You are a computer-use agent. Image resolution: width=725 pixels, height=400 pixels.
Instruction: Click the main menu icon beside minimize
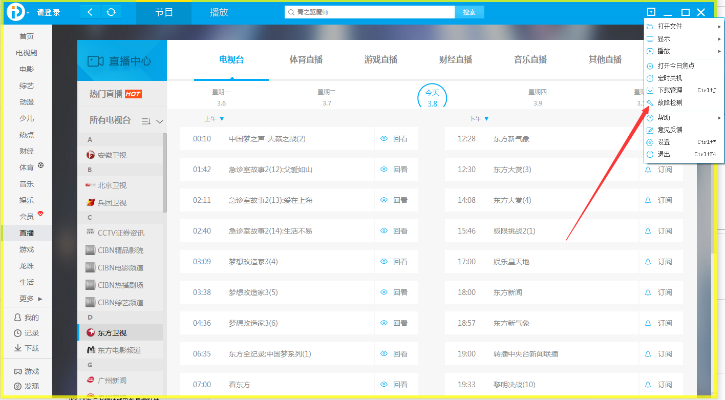(651, 12)
